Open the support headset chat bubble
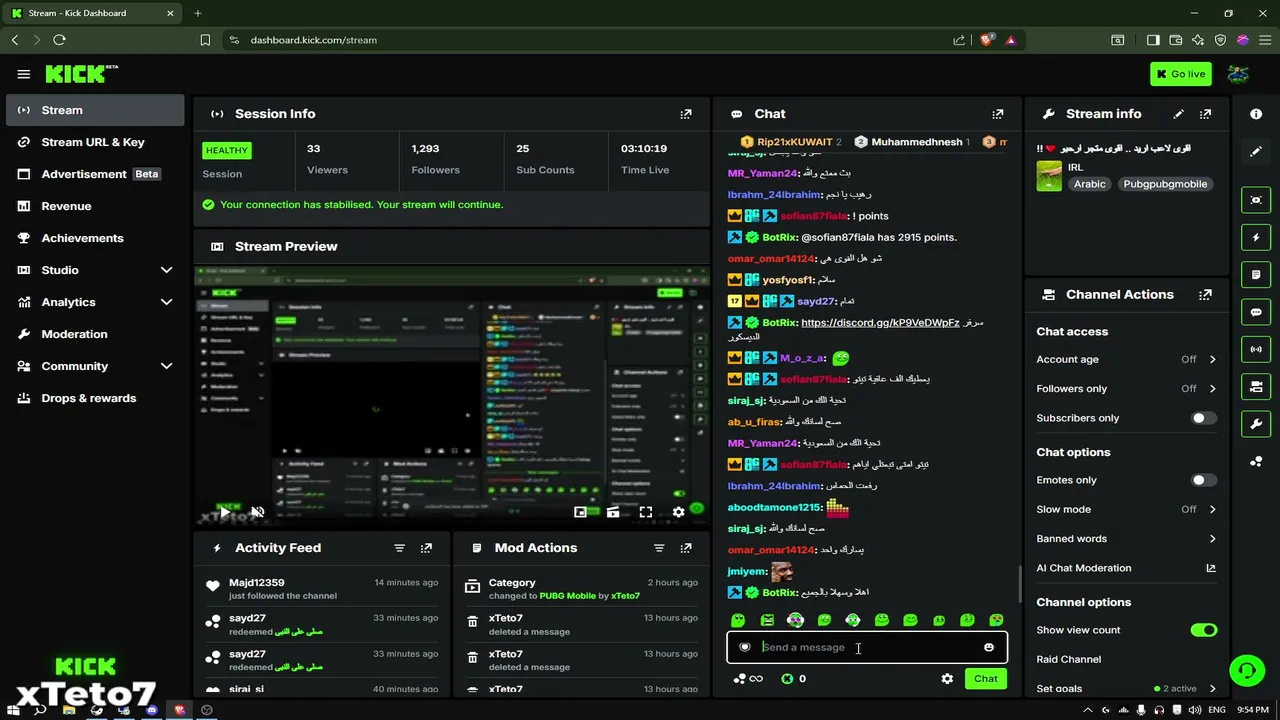 pyautogui.click(x=1246, y=670)
